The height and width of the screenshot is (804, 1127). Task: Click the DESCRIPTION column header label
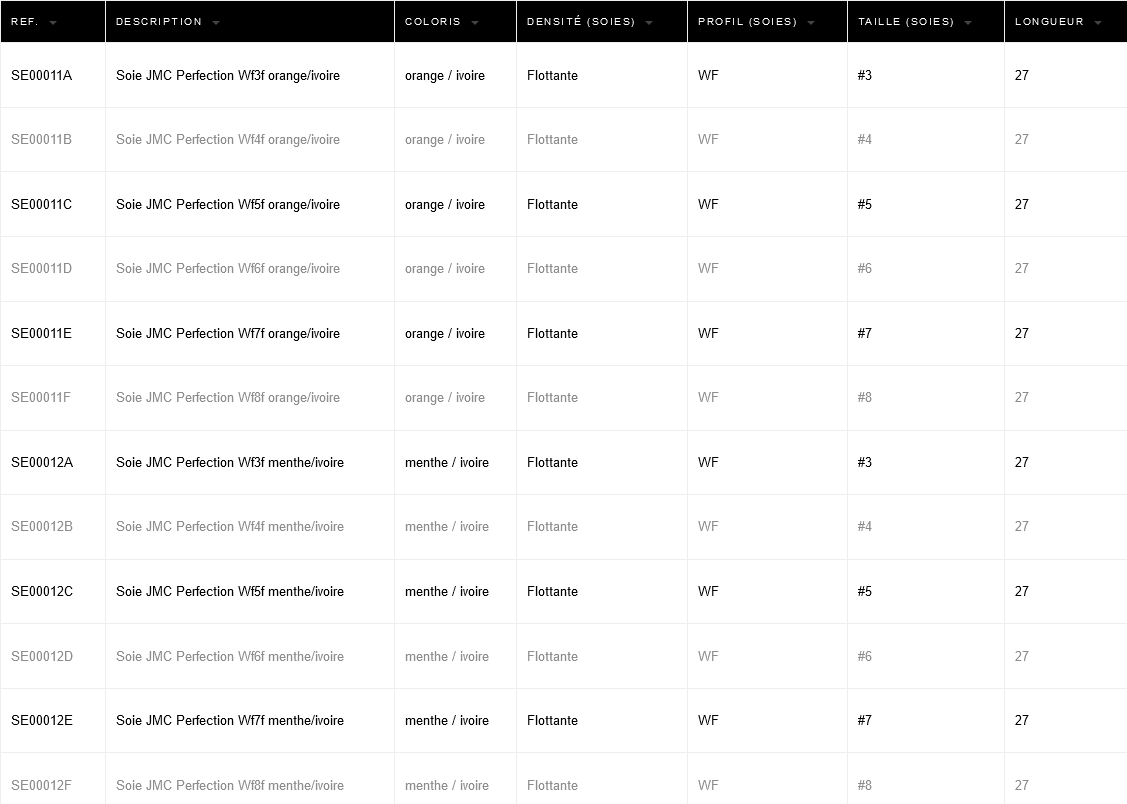(x=159, y=21)
